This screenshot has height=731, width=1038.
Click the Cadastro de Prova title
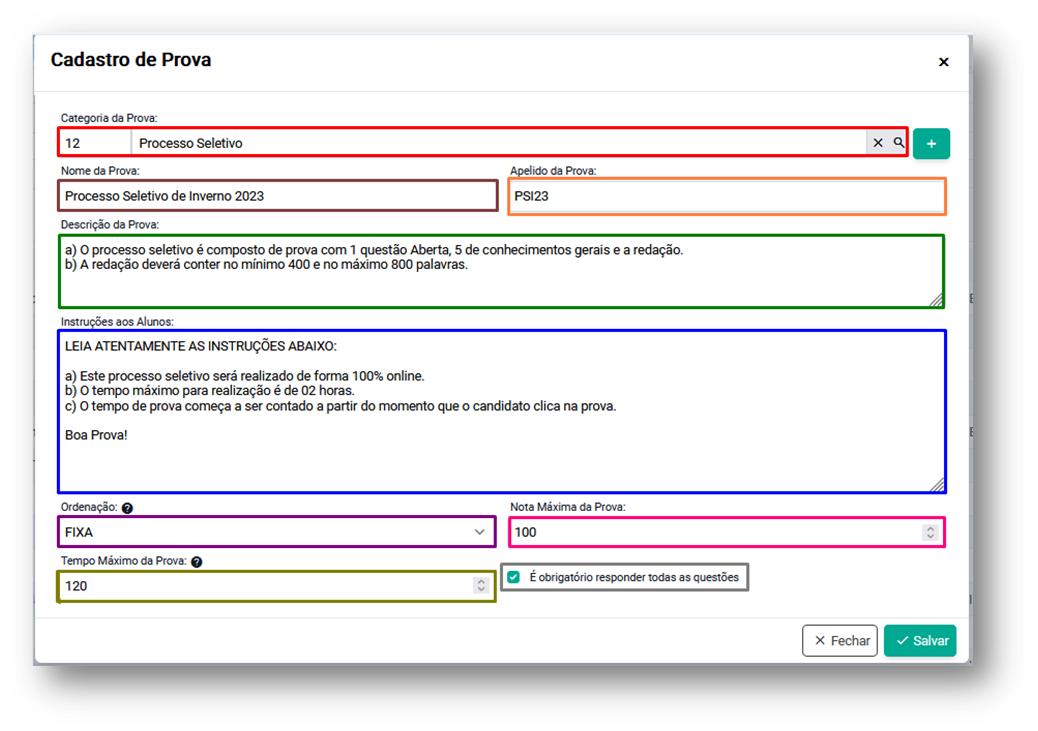[x=131, y=60]
